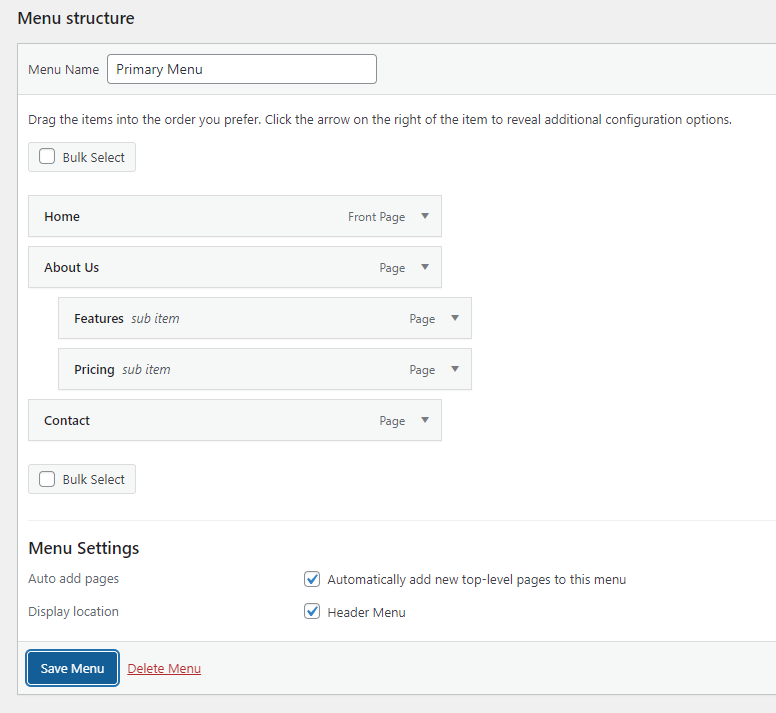Expand the About Us item options arrow
The height and width of the screenshot is (713, 776).
coord(425,267)
